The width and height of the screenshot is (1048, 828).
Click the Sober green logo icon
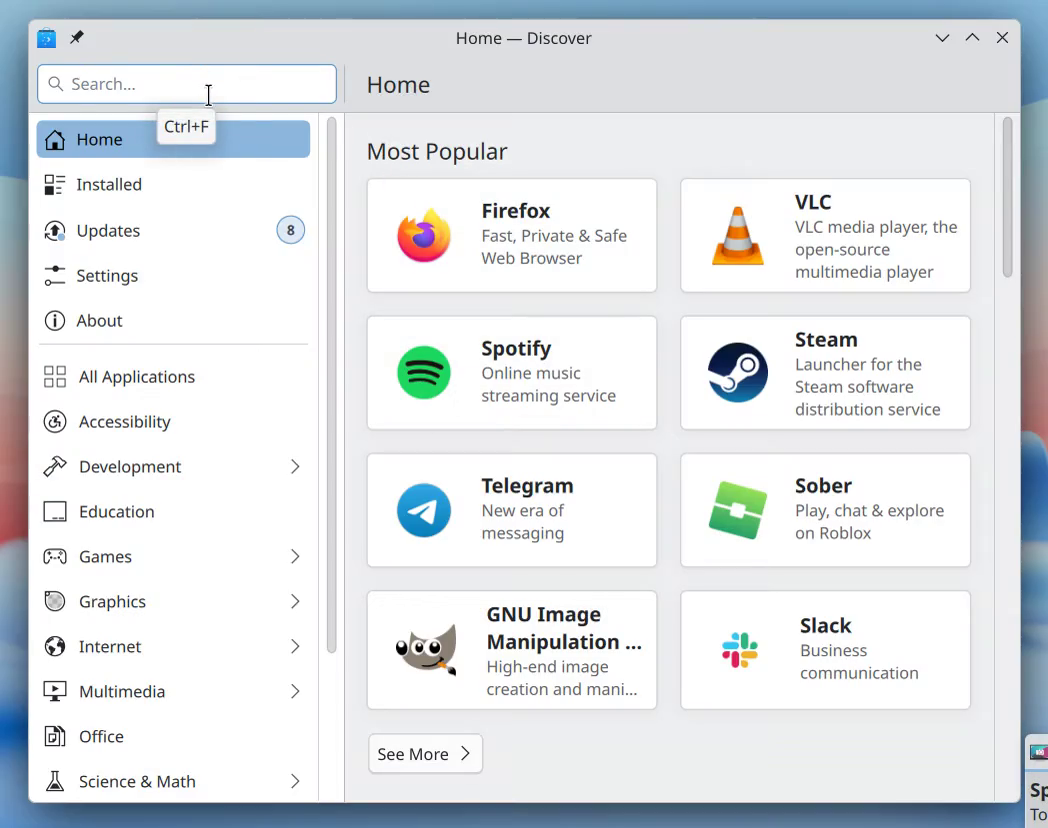tap(738, 510)
